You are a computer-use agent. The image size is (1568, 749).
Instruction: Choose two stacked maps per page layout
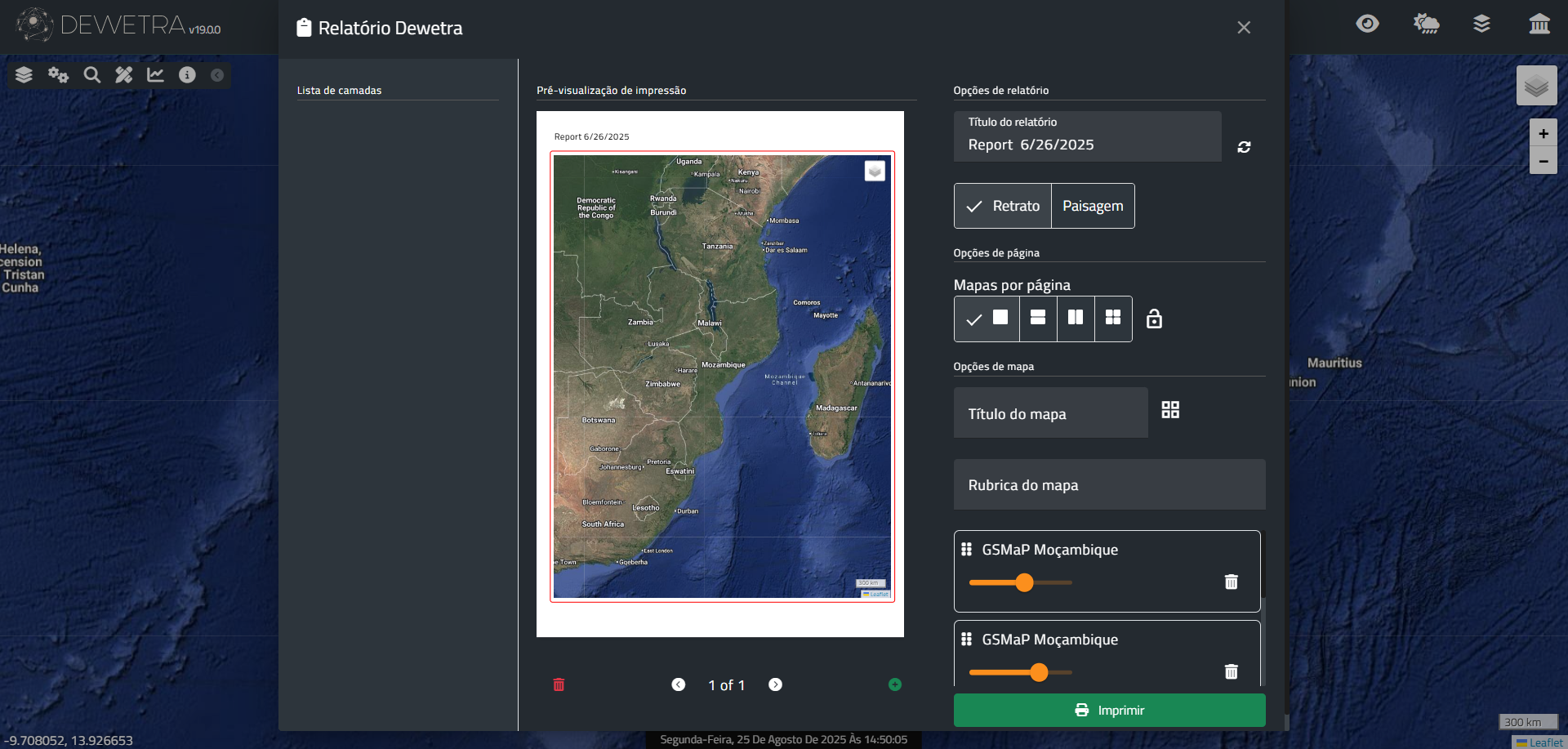(x=1038, y=318)
